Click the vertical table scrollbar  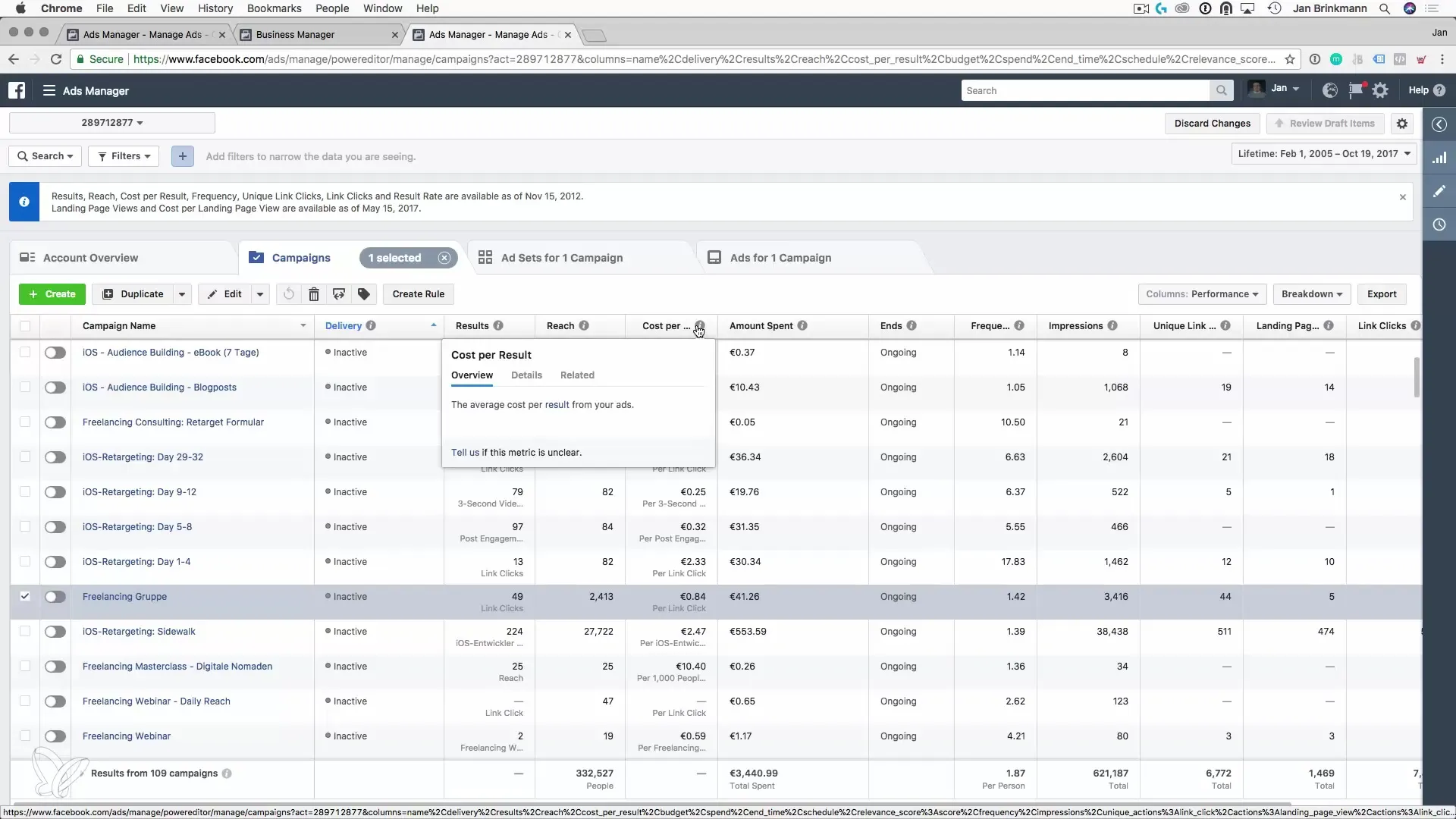pos(1415,378)
